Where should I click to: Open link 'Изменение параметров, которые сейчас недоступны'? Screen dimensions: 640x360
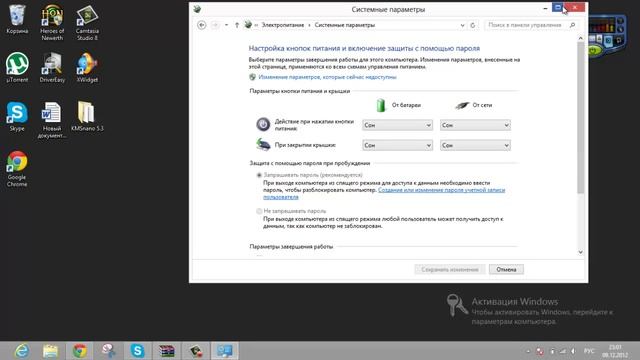tap(327, 77)
